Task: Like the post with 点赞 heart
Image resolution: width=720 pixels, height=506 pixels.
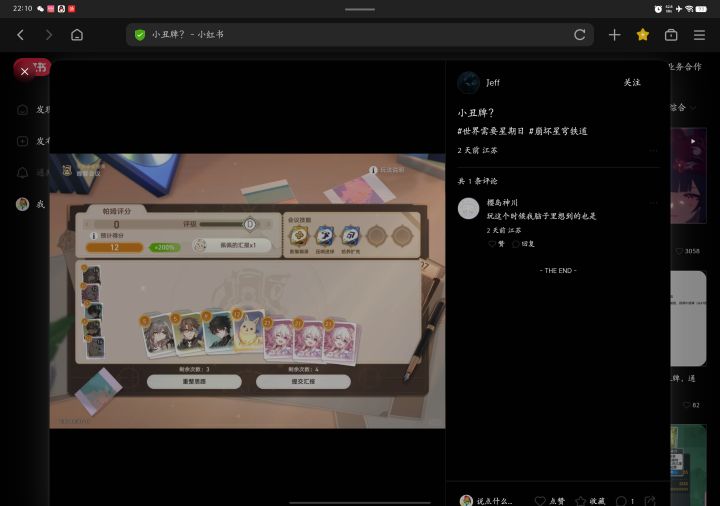Action: 550,501
